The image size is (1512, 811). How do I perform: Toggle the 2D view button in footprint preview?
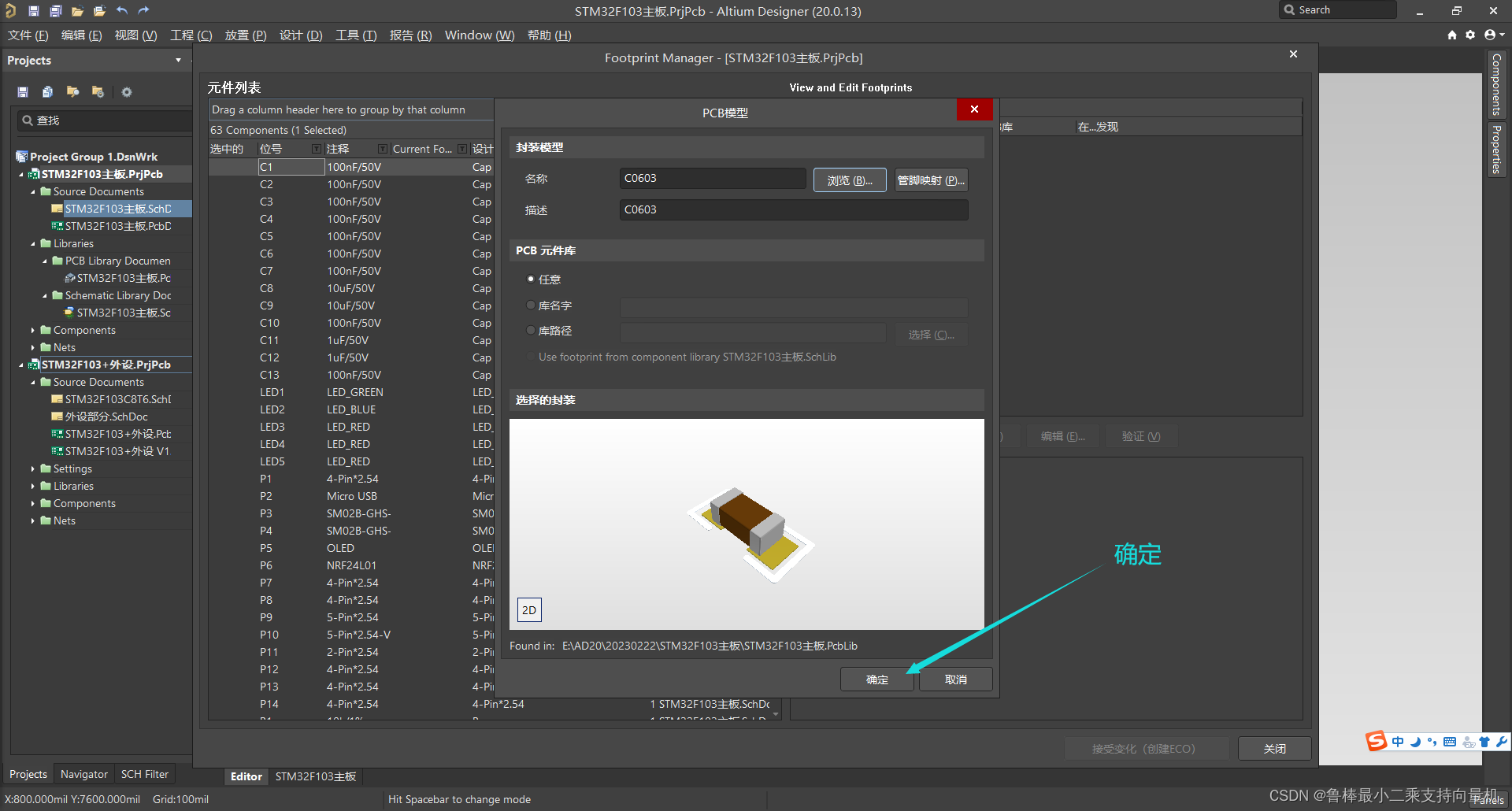click(529, 610)
